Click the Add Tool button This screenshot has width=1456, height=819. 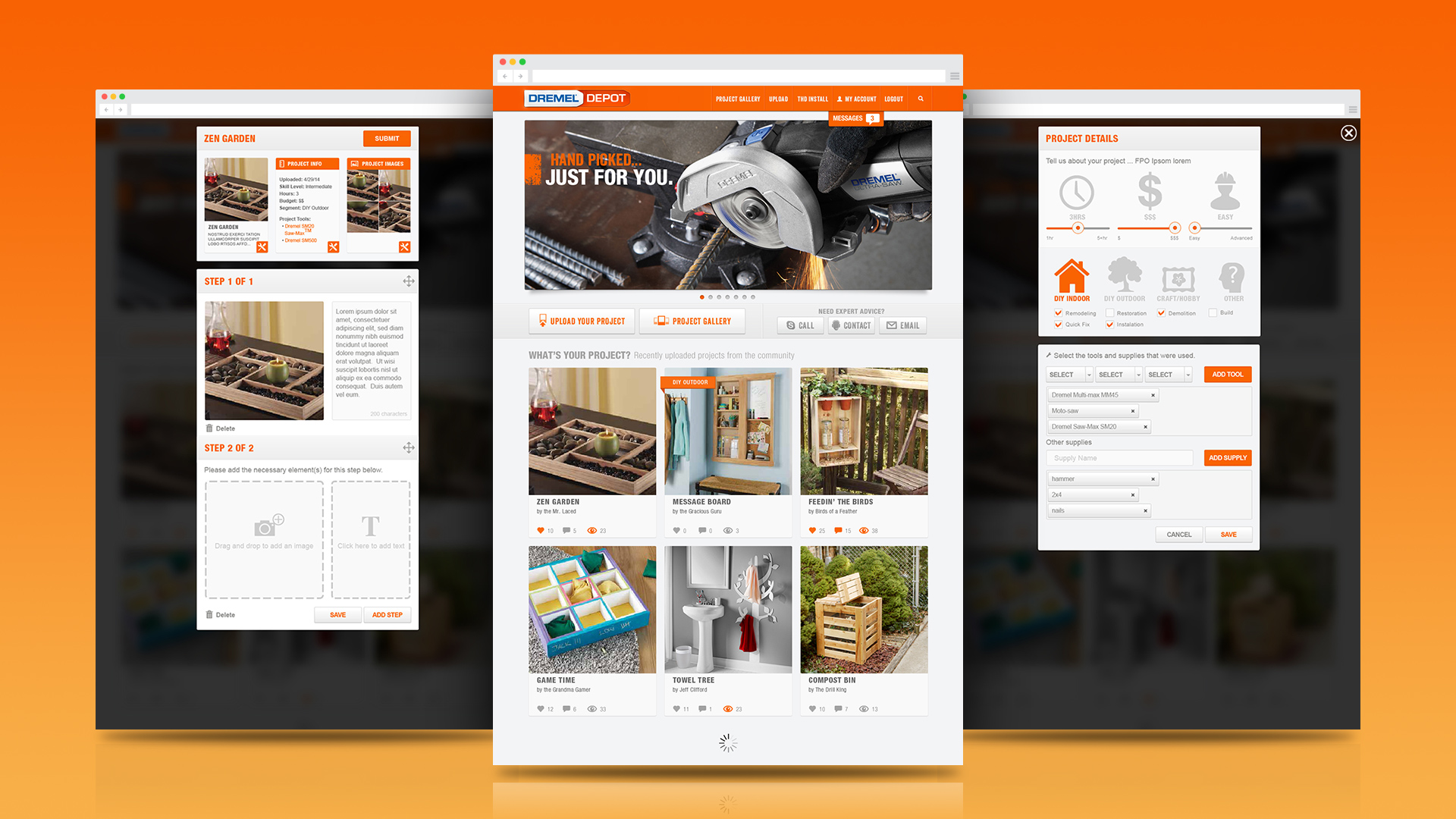click(x=1226, y=374)
